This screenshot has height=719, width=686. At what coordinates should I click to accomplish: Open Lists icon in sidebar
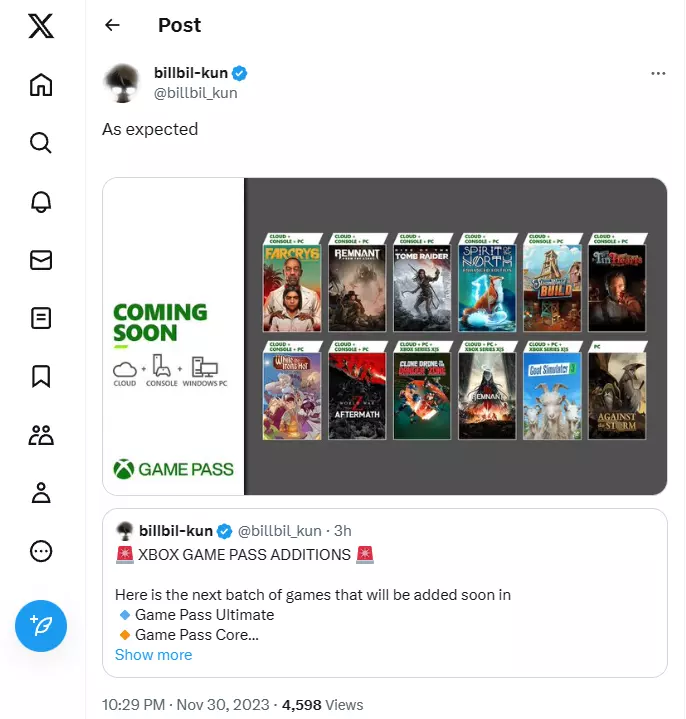[41, 318]
